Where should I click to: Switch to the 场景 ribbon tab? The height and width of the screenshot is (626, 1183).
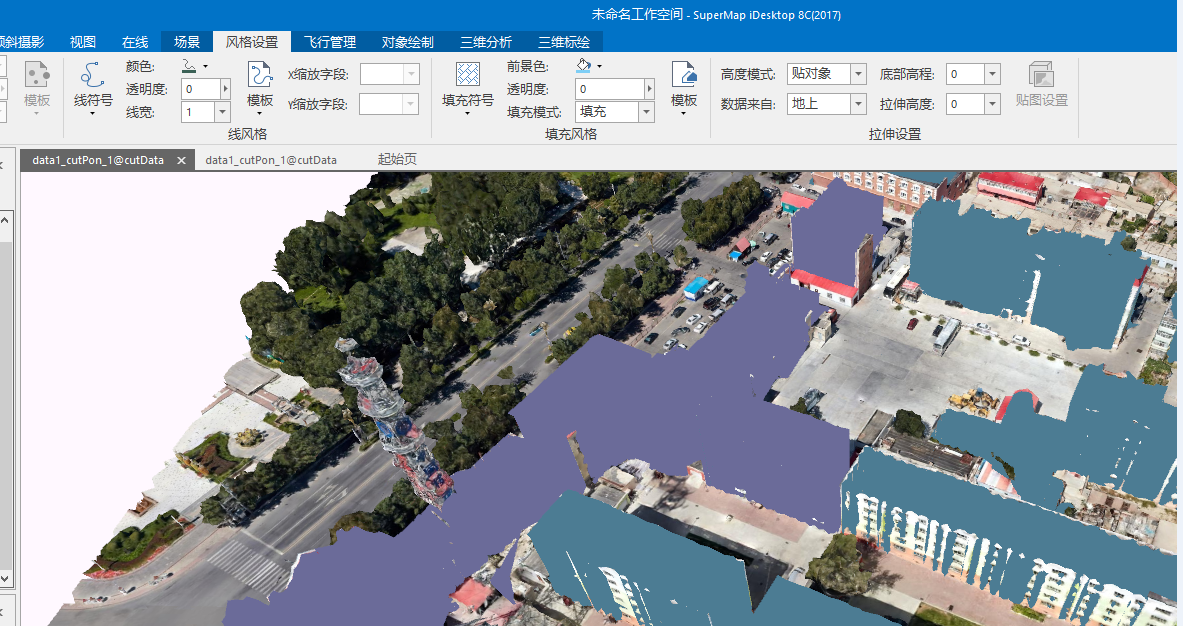click(187, 42)
